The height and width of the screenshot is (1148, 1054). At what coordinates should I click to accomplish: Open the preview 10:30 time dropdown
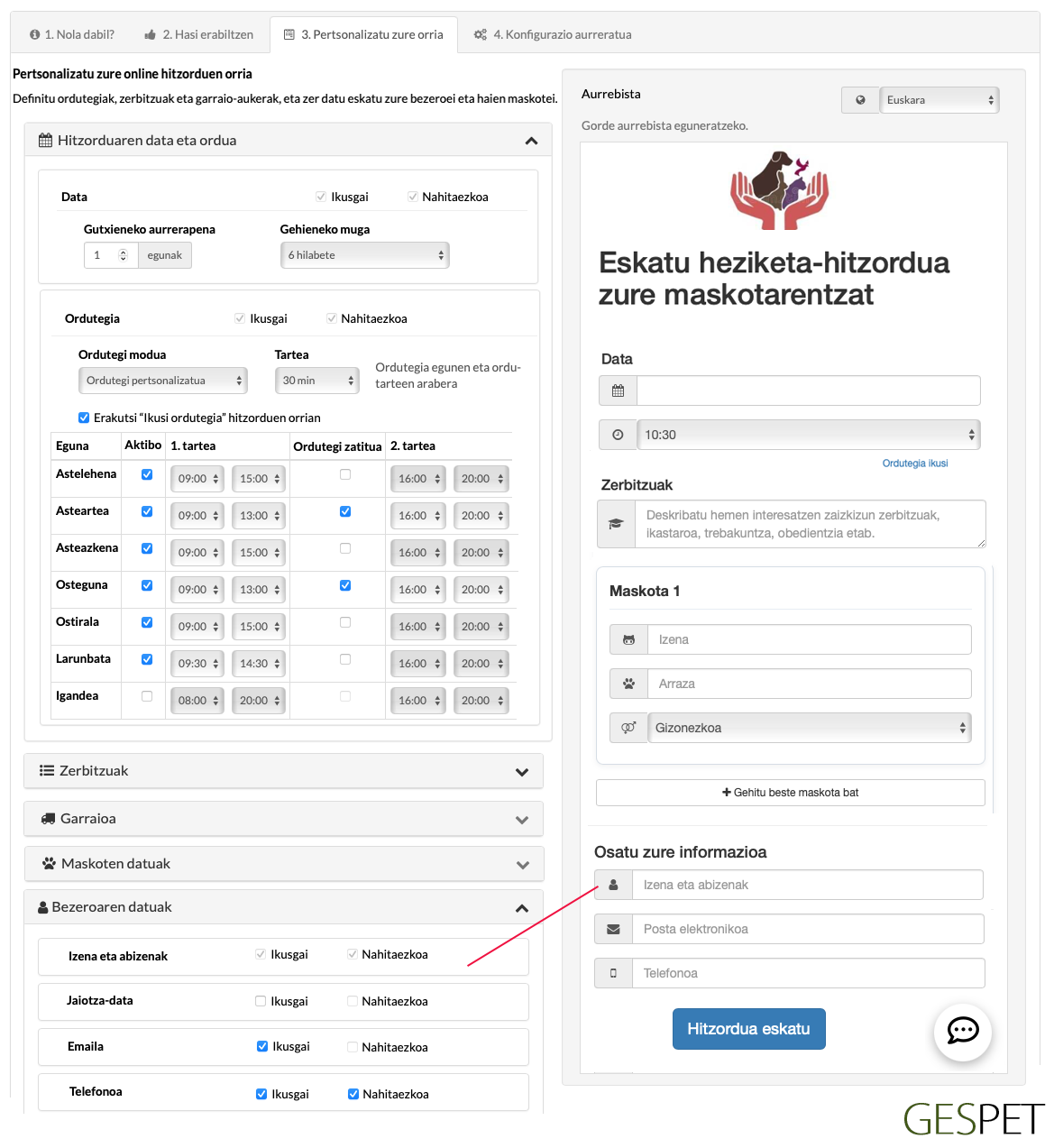point(809,435)
